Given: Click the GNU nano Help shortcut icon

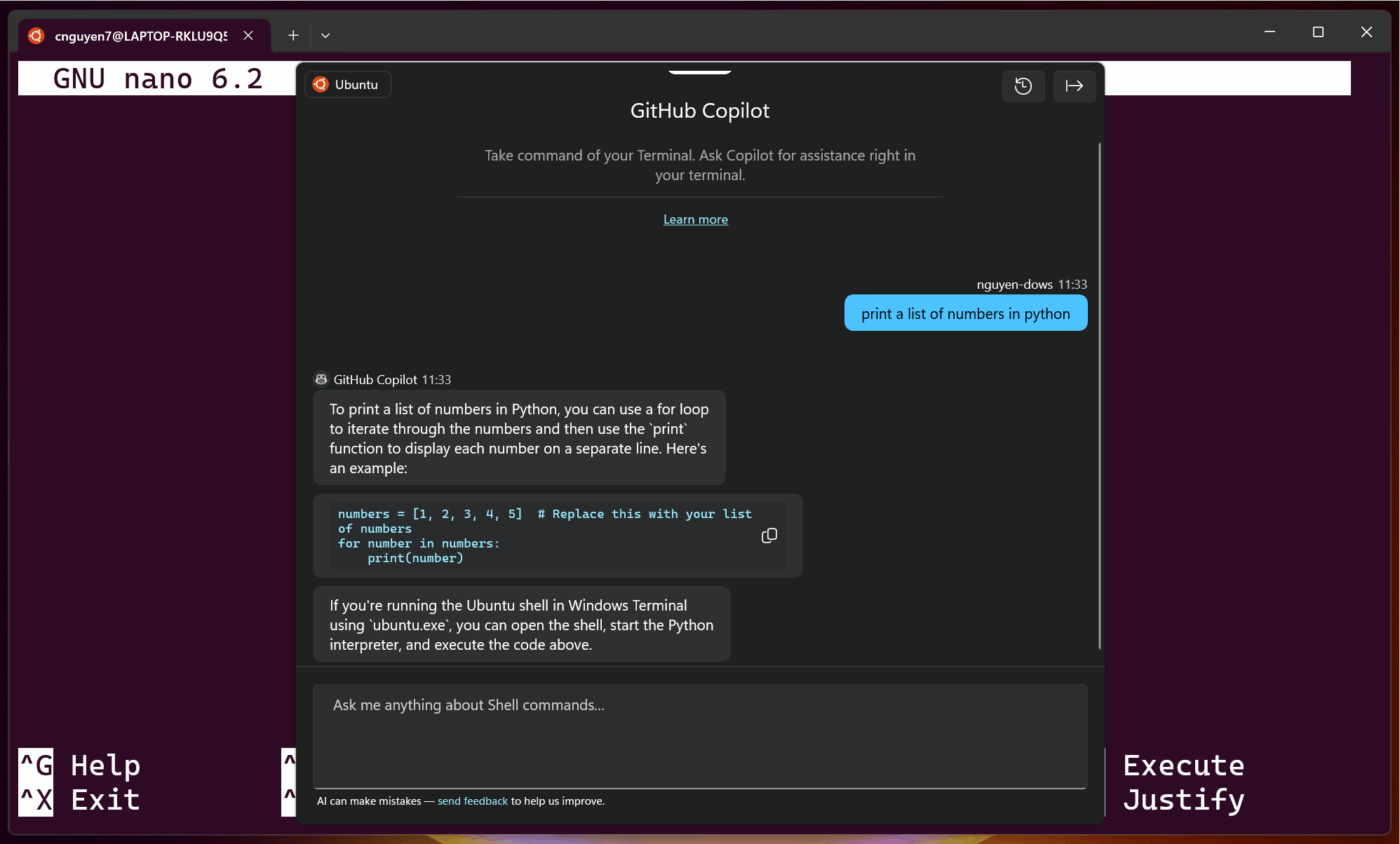Looking at the screenshot, I should [36, 765].
